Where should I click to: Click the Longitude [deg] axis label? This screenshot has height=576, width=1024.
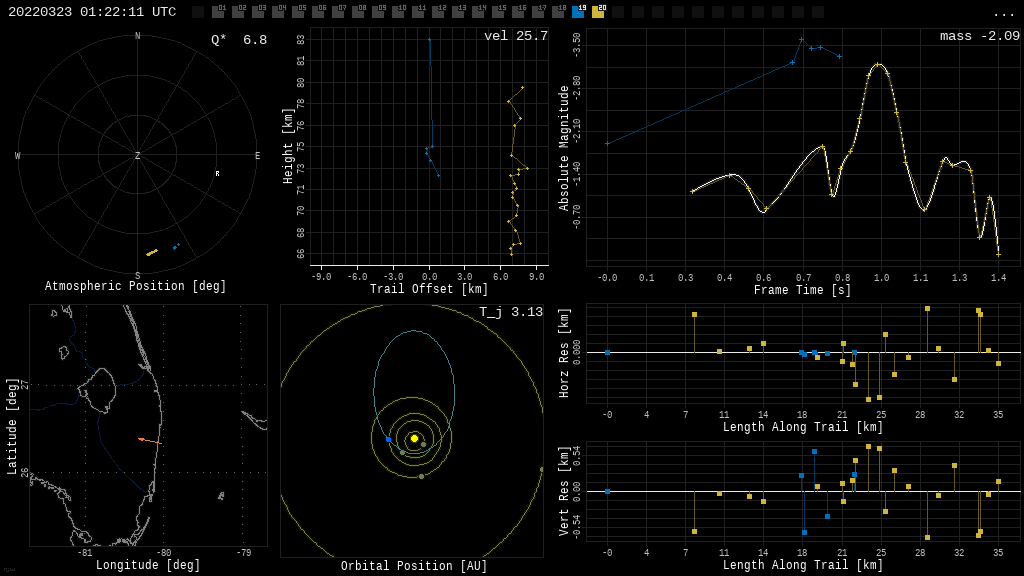(148, 565)
